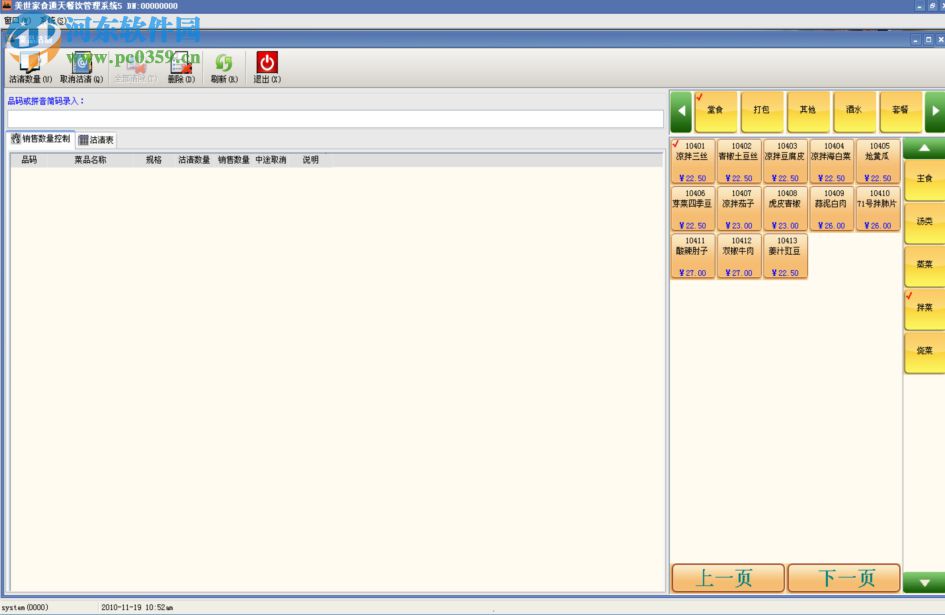Select the 打包 order type button
The width and height of the screenshot is (945, 615).
point(762,110)
